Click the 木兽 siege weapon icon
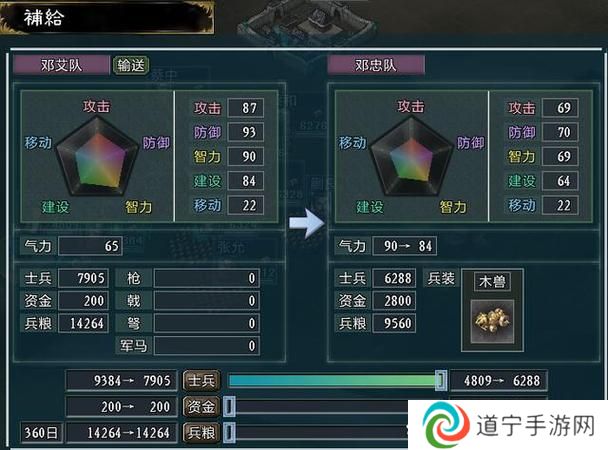The image size is (608, 450). coord(492,322)
